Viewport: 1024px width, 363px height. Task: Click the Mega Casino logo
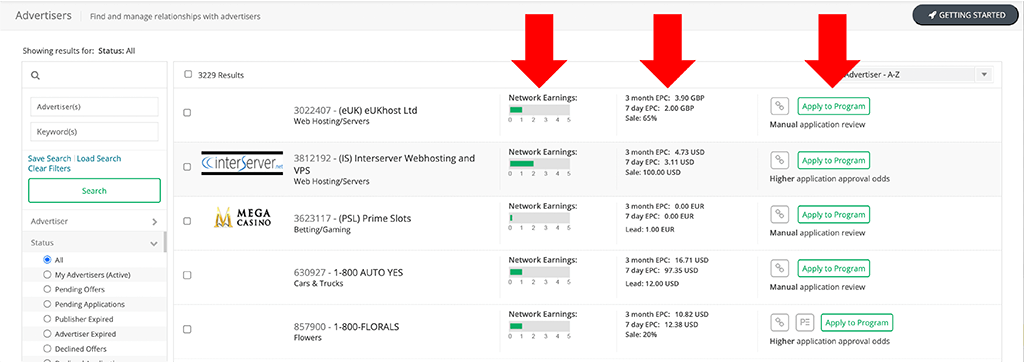click(x=242, y=217)
